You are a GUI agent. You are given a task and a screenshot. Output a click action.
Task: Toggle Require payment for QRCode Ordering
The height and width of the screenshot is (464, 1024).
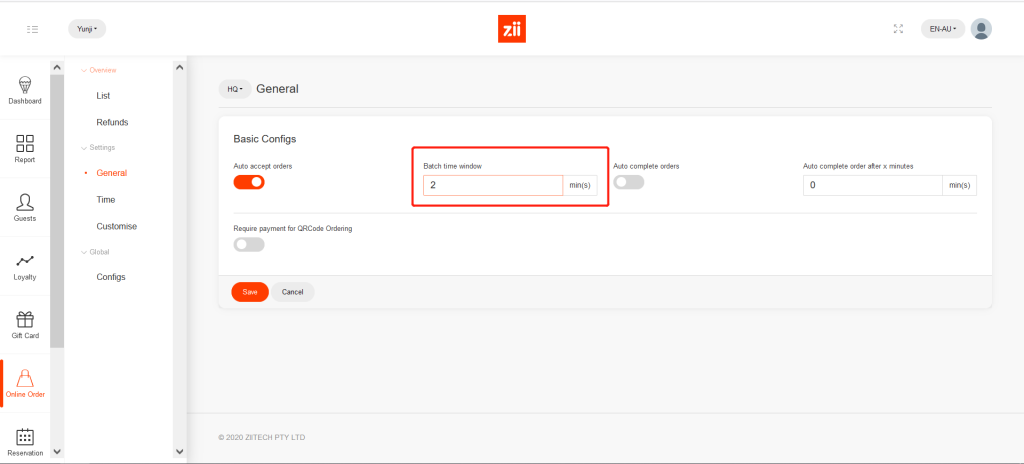tap(249, 244)
